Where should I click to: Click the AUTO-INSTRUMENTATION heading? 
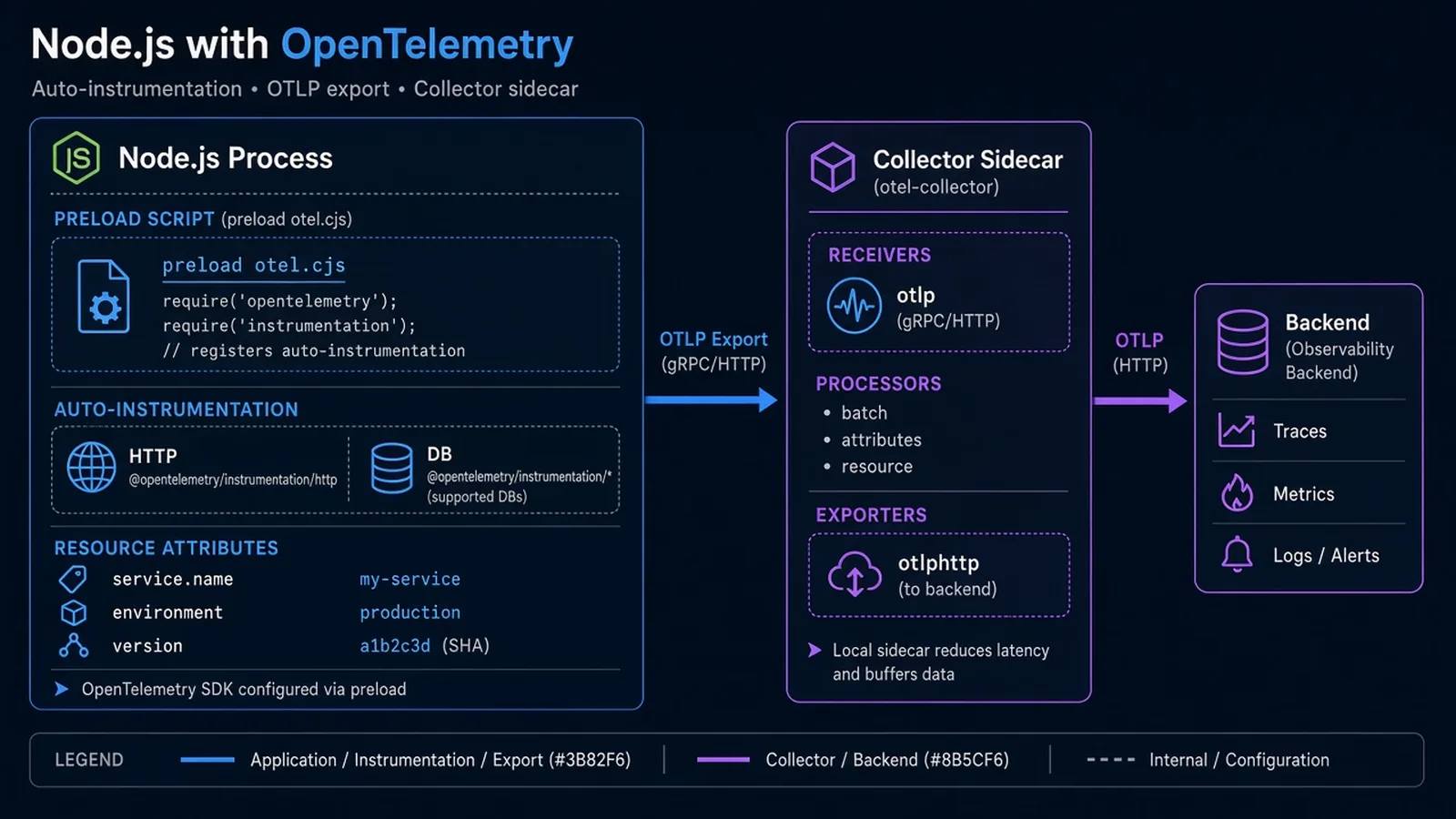pos(176,409)
